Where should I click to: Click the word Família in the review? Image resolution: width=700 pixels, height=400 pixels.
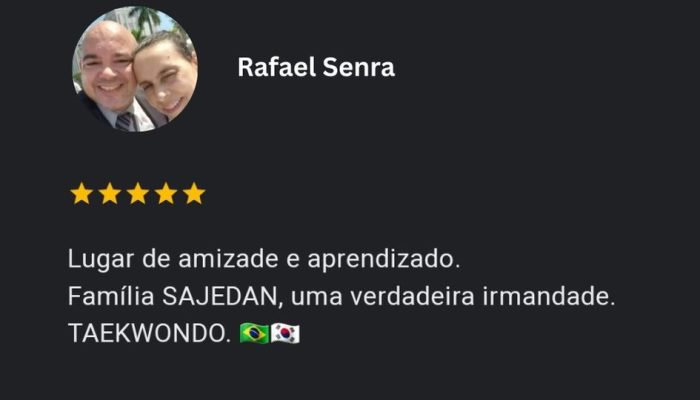pyautogui.click(x=112, y=296)
